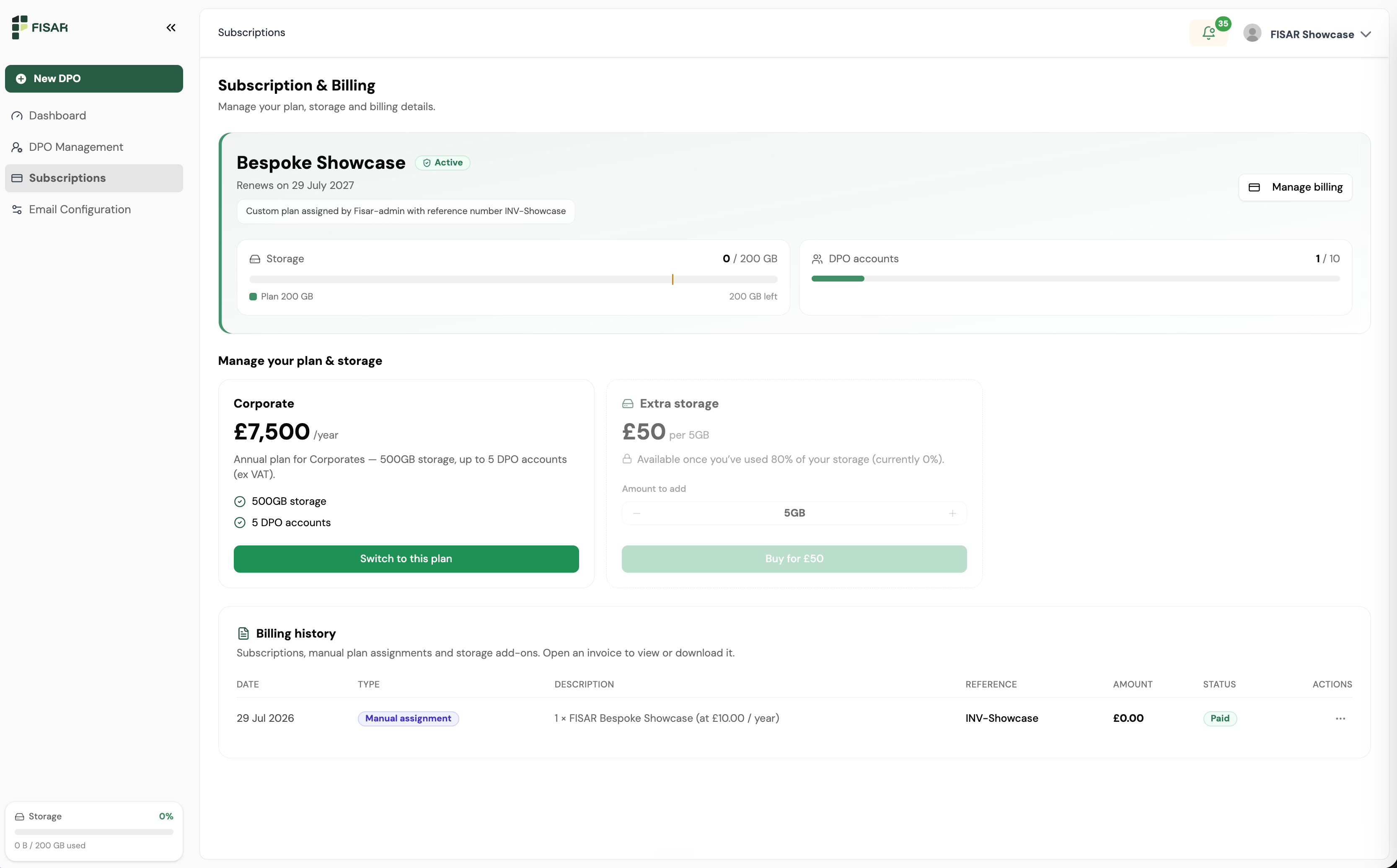Click the Extra storage drive icon
The image size is (1397, 868).
(x=628, y=404)
